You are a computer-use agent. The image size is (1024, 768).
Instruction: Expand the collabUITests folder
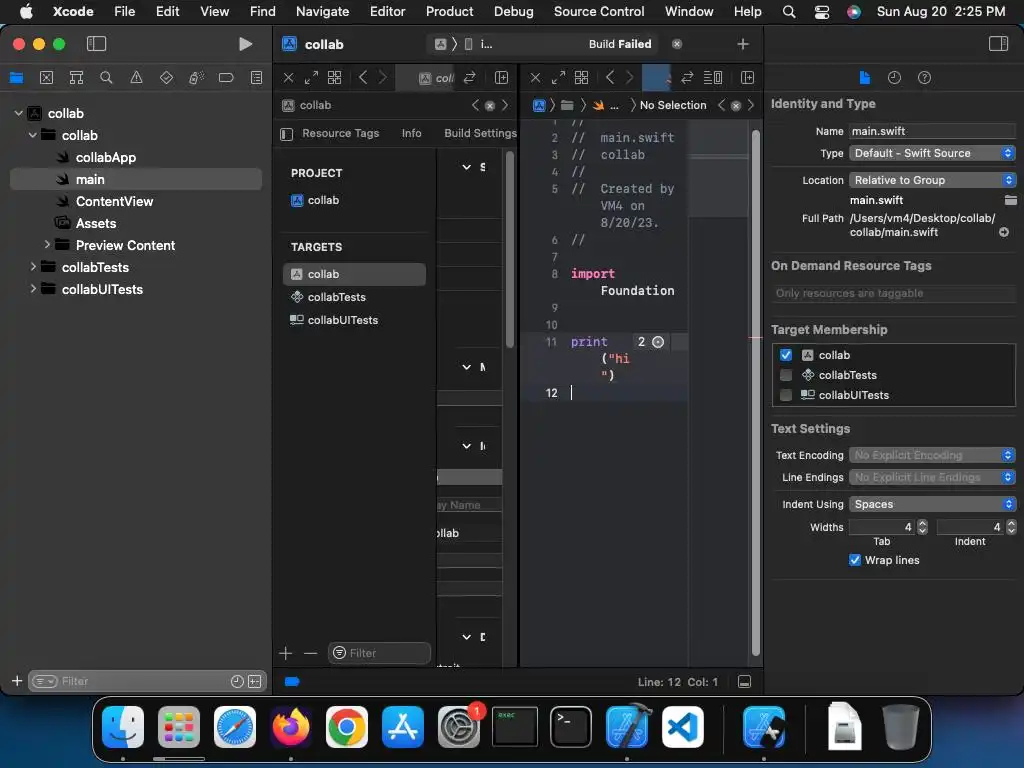coord(33,288)
